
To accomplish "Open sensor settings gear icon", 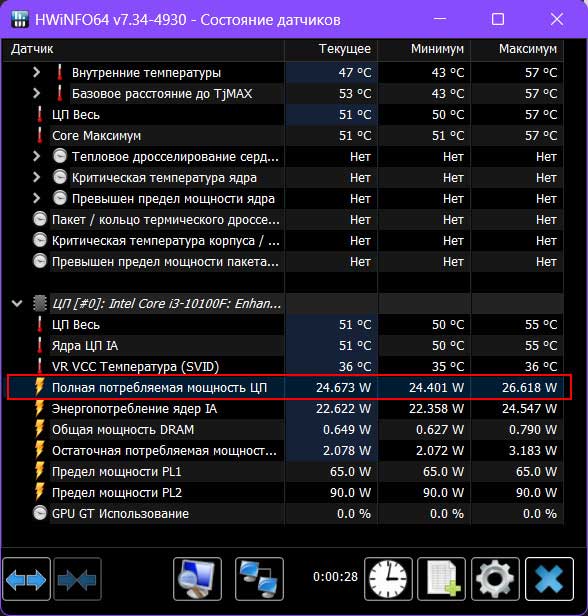I will tap(495, 579).
